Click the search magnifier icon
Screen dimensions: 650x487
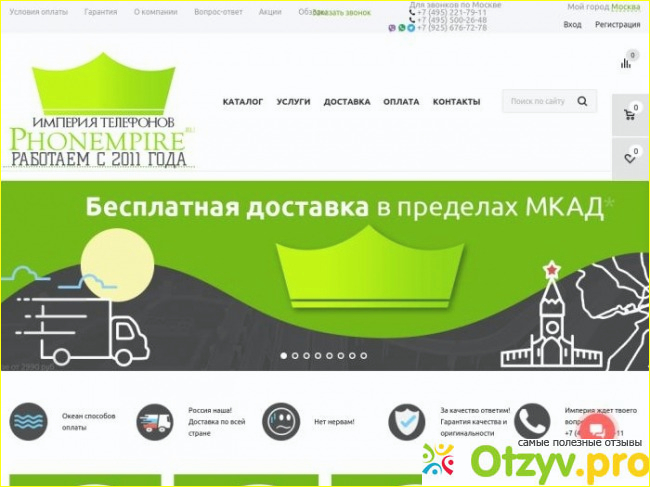tap(583, 101)
